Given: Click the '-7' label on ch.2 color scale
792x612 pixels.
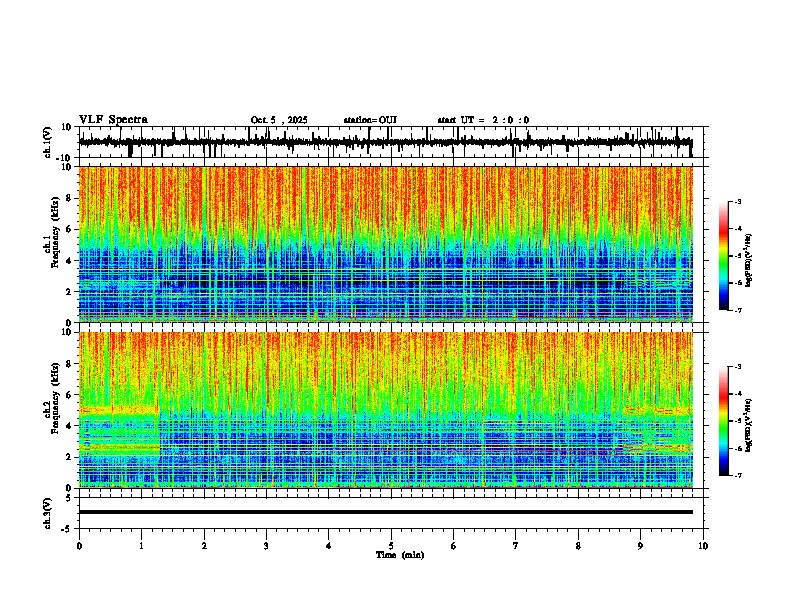Looking at the screenshot, I should coord(738,475).
